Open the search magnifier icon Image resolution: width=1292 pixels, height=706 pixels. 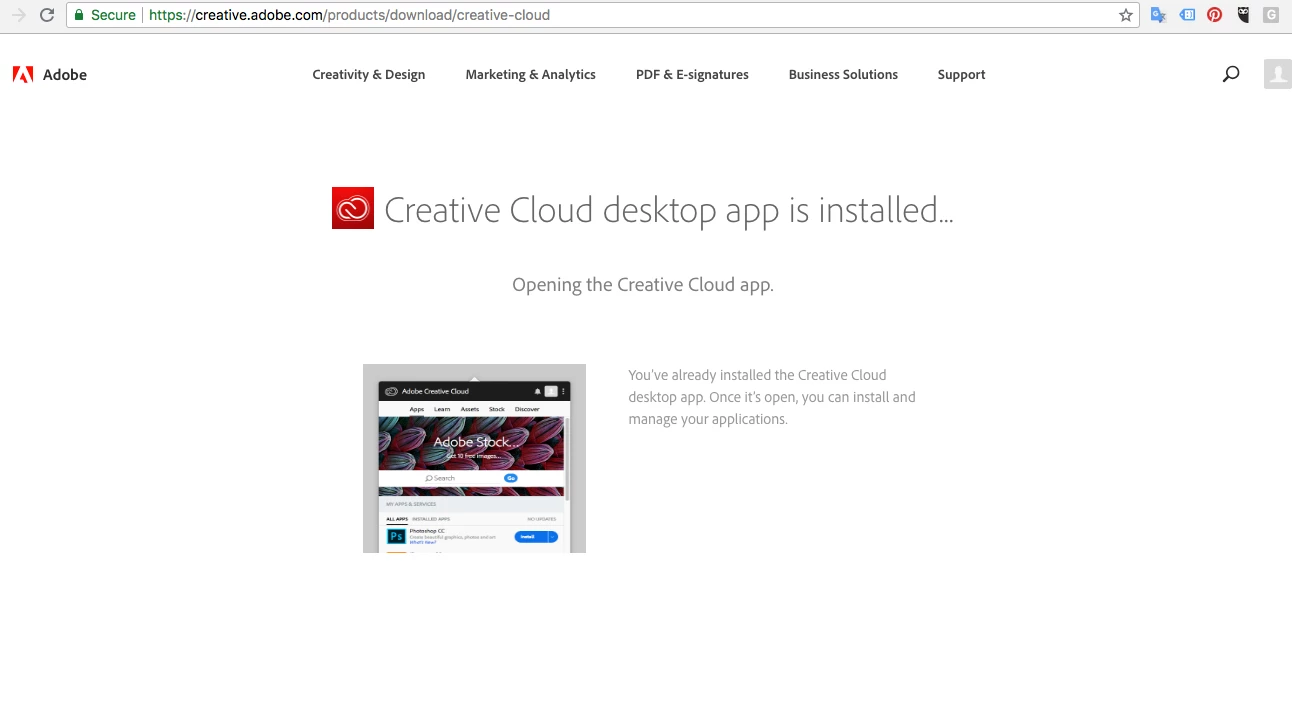[1231, 74]
